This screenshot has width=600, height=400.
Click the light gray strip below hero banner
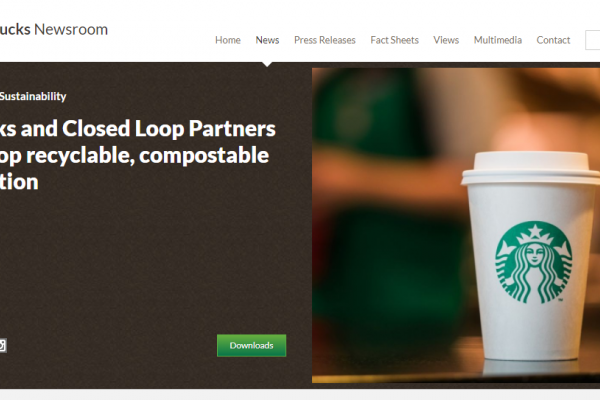coord(300,395)
